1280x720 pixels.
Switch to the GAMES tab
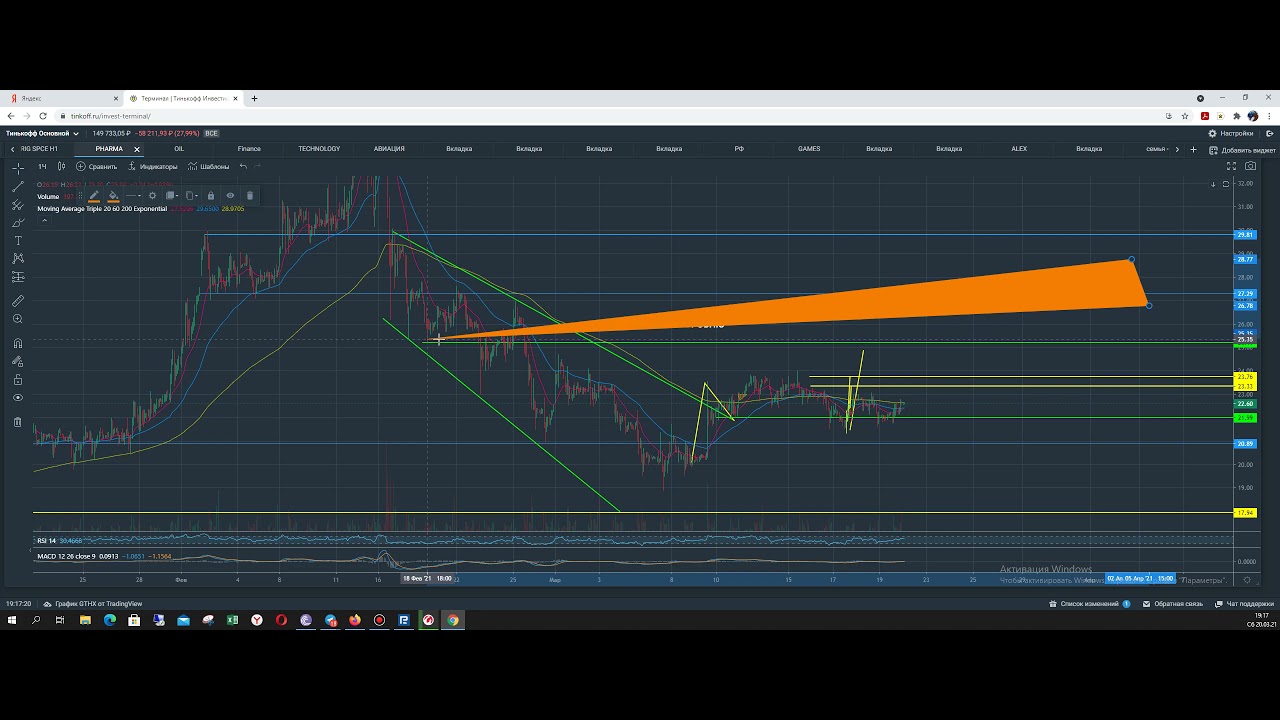coord(809,149)
